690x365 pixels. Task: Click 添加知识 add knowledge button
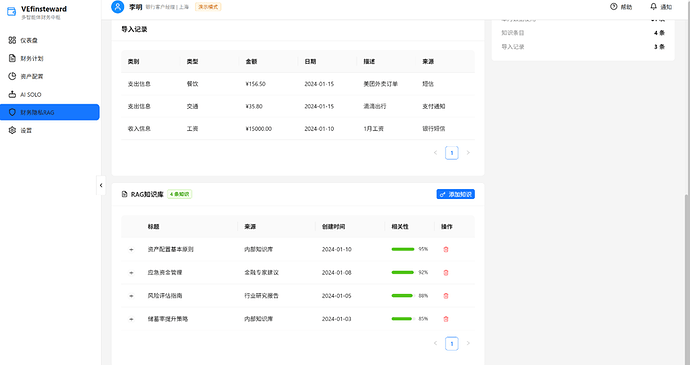click(455, 194)
